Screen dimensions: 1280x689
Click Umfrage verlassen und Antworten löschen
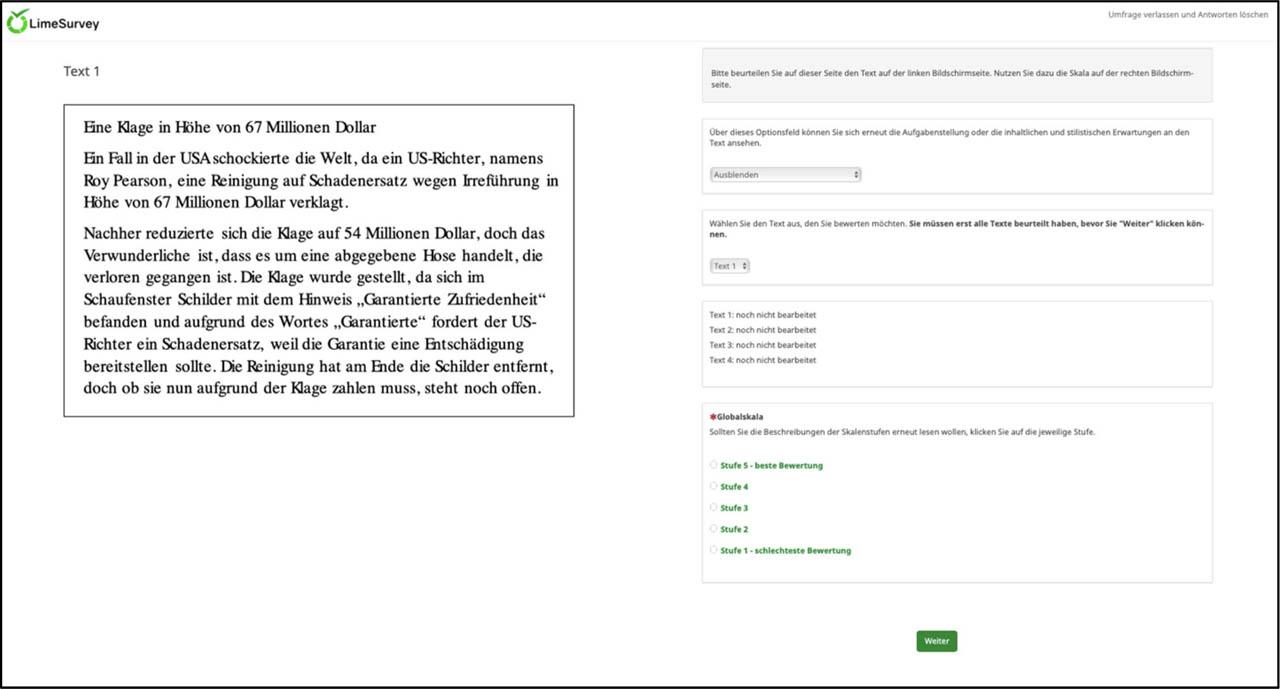(x=1187, y=15)
